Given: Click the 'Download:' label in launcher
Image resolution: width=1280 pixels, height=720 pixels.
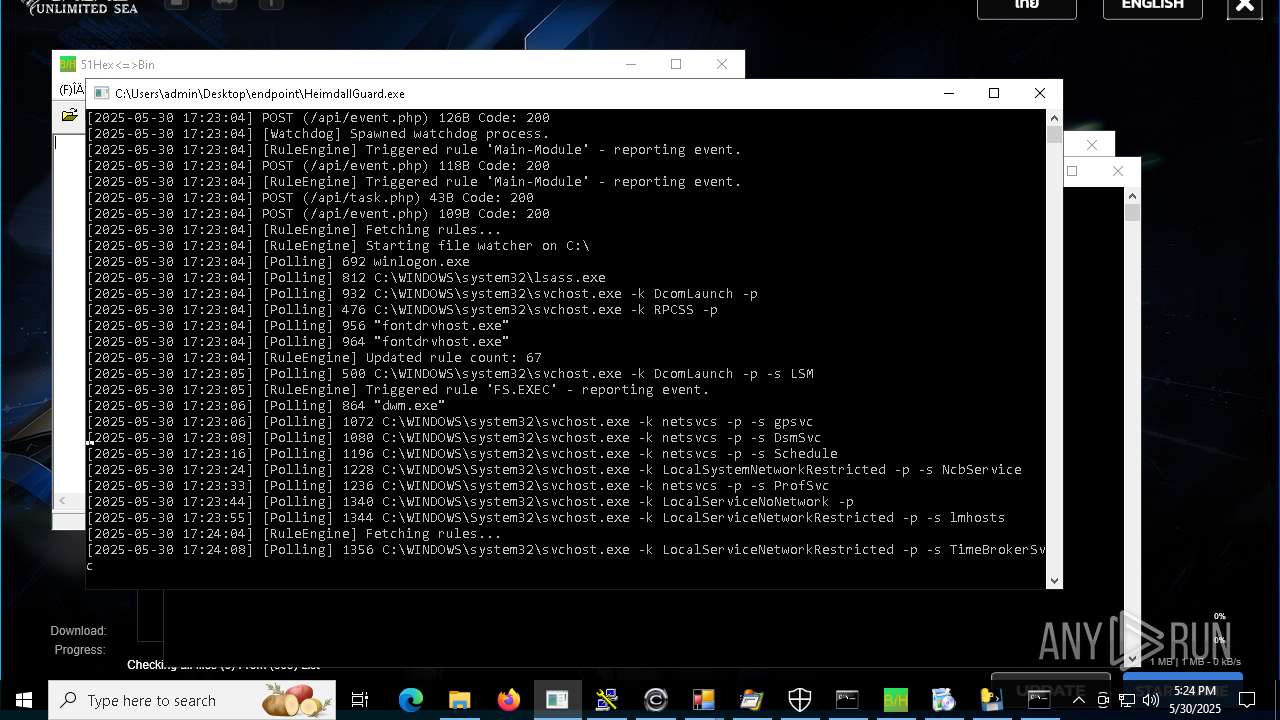Looking at the screenshot, I should tap(78, 631).
